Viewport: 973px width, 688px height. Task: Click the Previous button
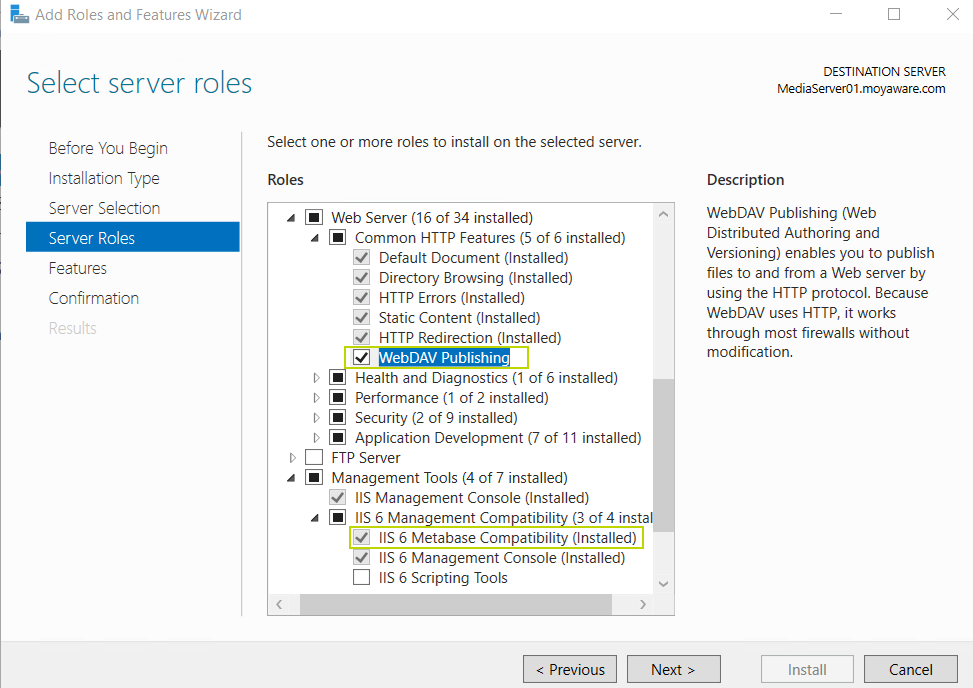[x=570, y=669]
